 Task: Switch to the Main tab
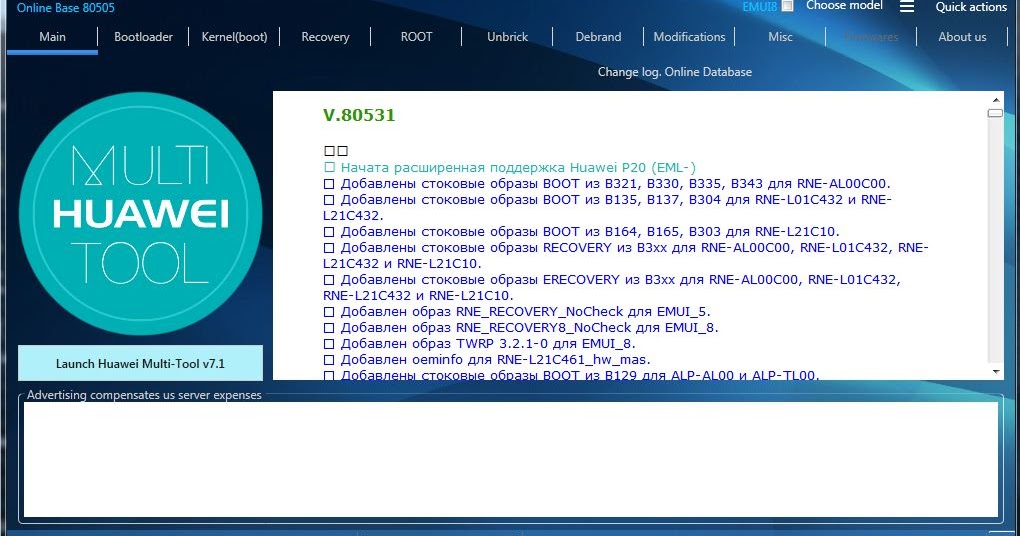tap(52, 37)
